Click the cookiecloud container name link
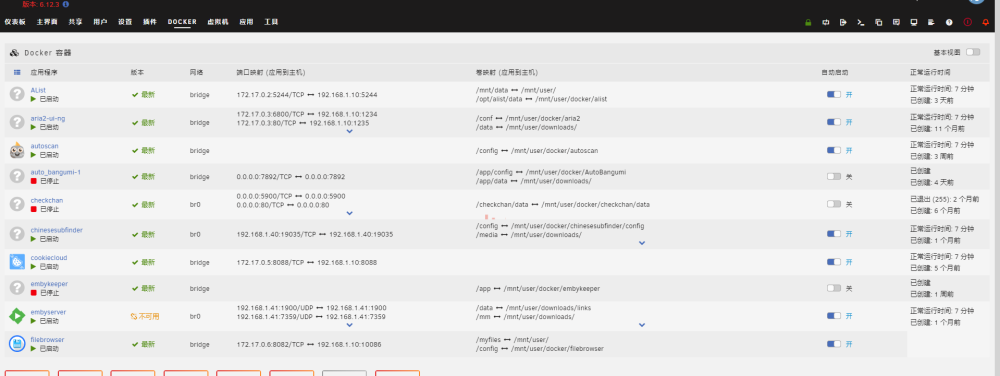This screenshot has width=1000, height=376. click(48, 257)
